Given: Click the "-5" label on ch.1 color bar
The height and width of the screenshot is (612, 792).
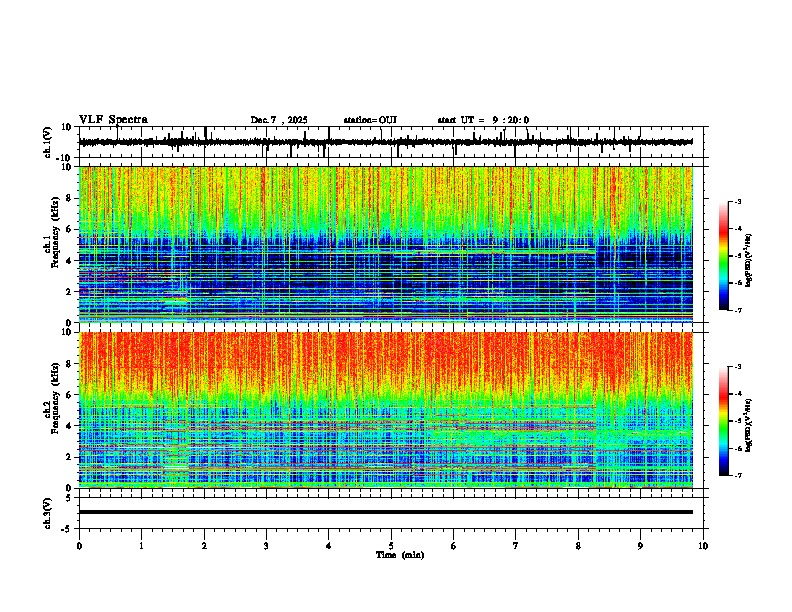Looking at the screenshot, I should [x=738, y=256].
